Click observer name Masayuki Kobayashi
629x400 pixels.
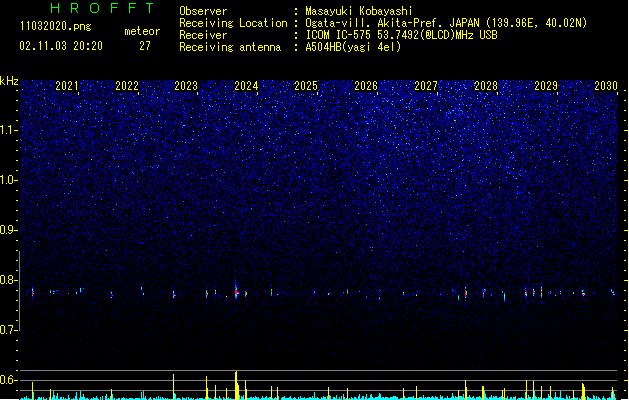(x=359, y=11)
